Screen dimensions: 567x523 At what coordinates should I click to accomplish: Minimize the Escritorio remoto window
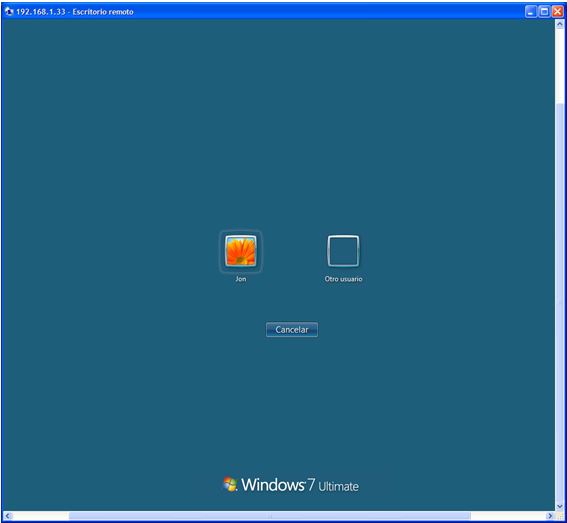click(x=530, y=12)
